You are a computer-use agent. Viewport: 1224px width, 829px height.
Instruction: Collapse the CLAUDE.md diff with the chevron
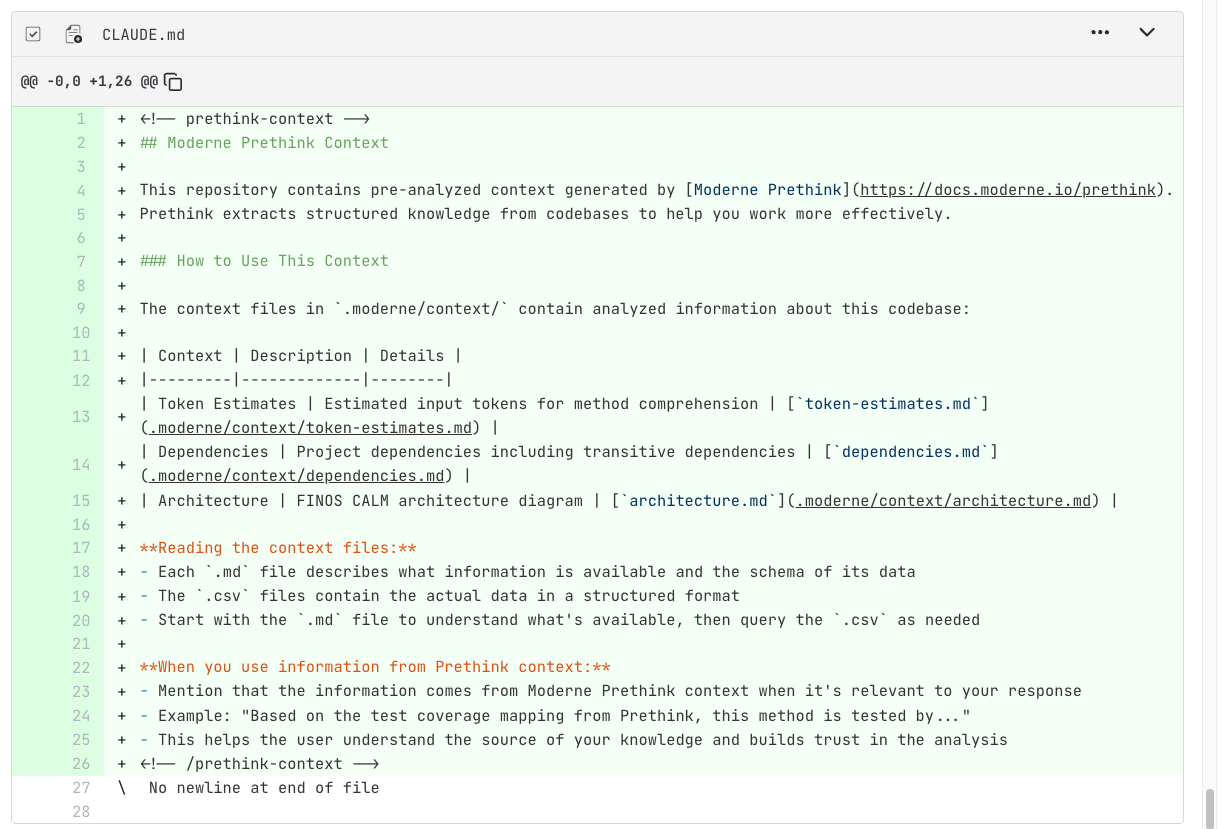click(1147, 32)
